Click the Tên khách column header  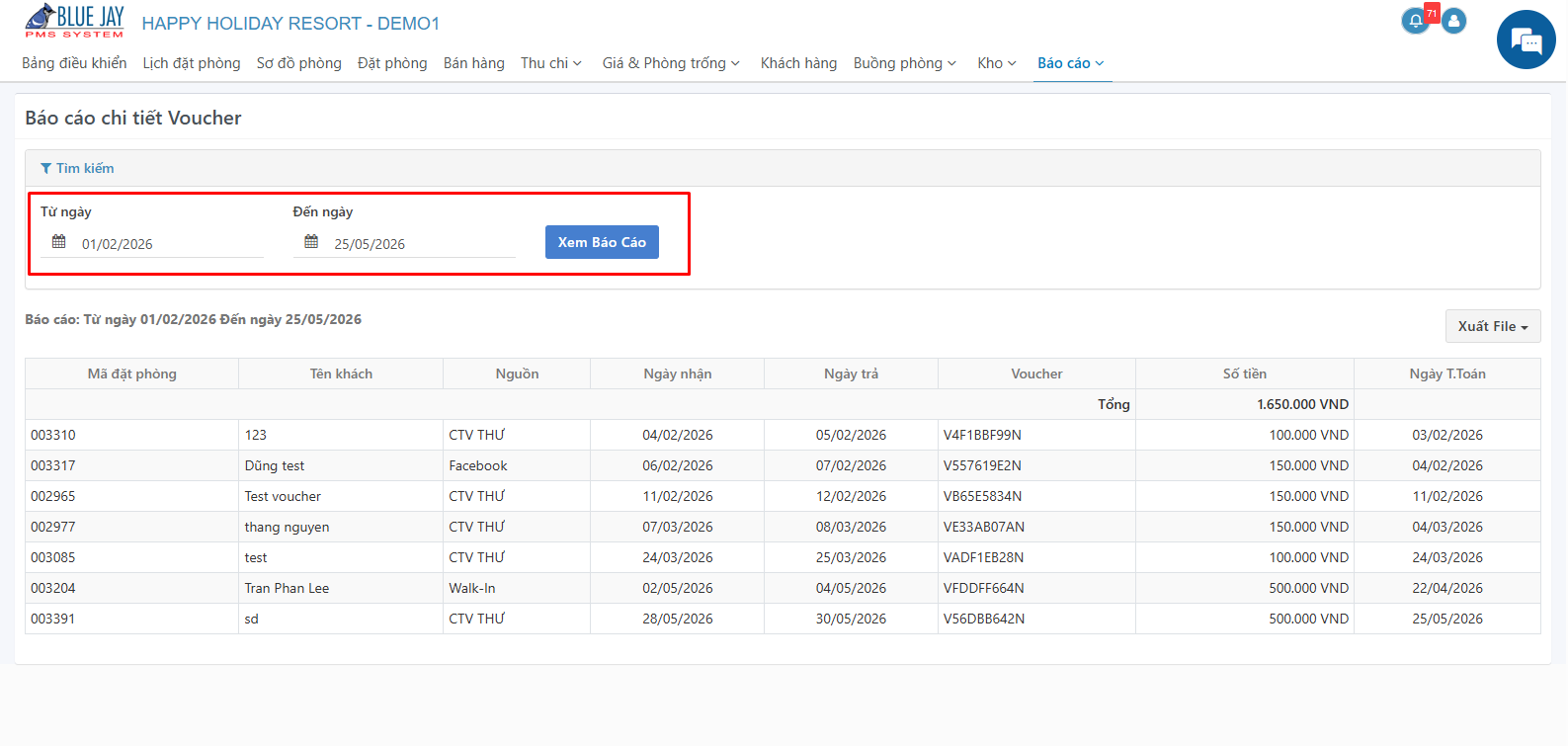click(x=341, y=373)
